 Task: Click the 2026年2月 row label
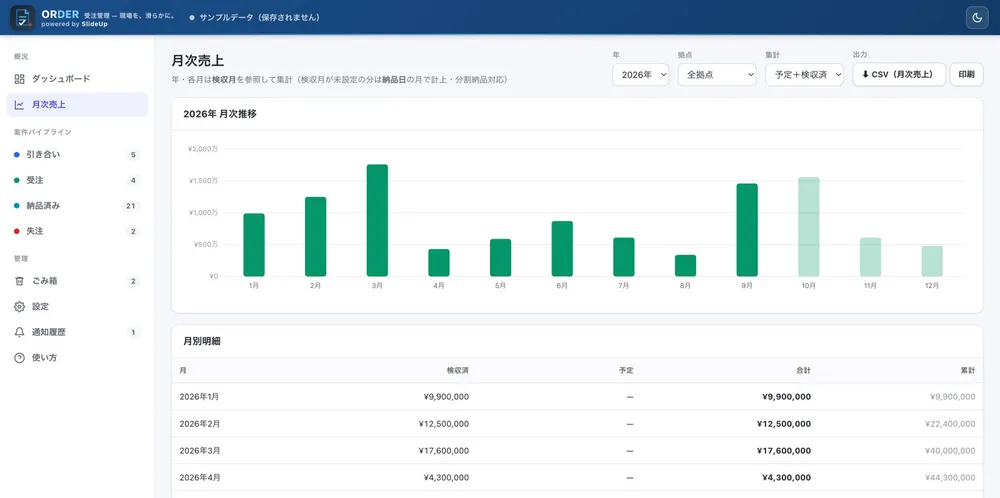tap(199, 423)
